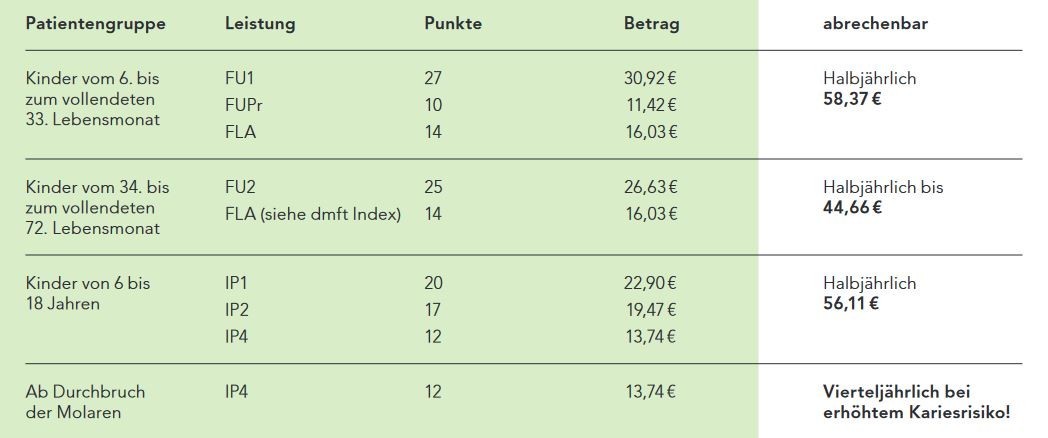The image size is (1048, 438).
Task: Select the IP1 service cell
Action: click(237, 284)
